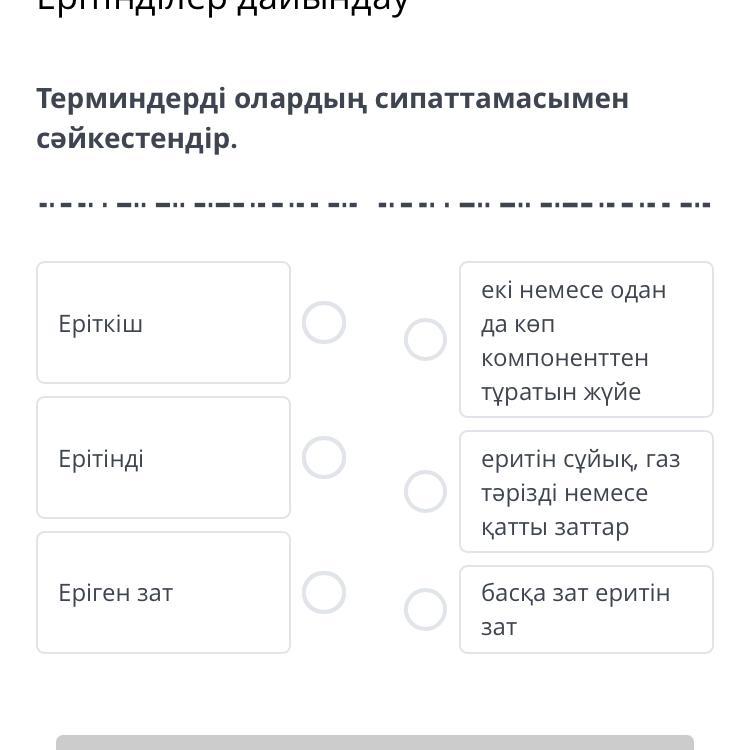Image resolution: width=750 pixels, height=750 pixels.
Task: Tap the word 'Еріткіш' label text
Action: pyautogui.click(x=101, y=324)
